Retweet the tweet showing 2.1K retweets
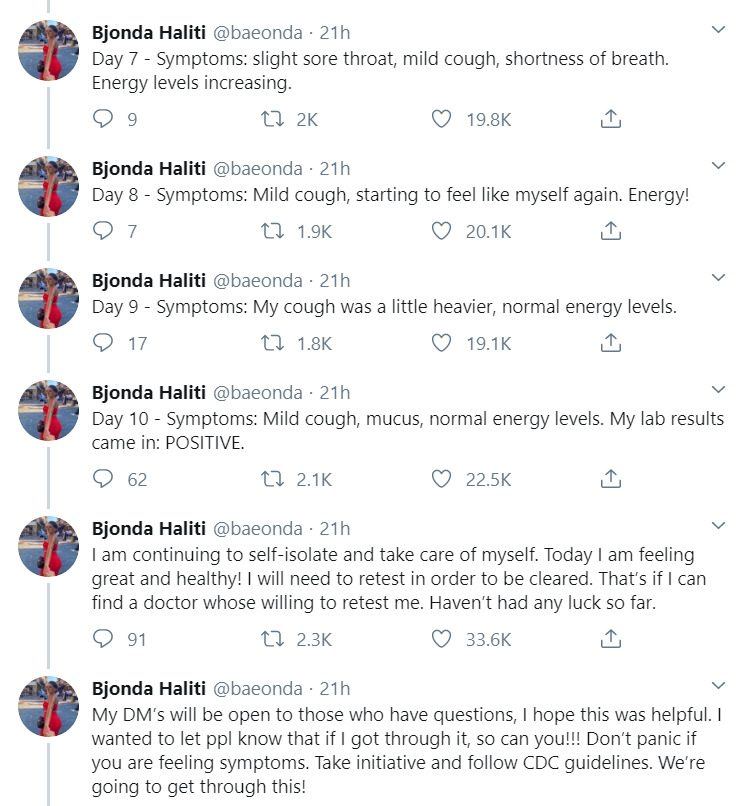This screenshot has width=745, height=806. (272, 479)
